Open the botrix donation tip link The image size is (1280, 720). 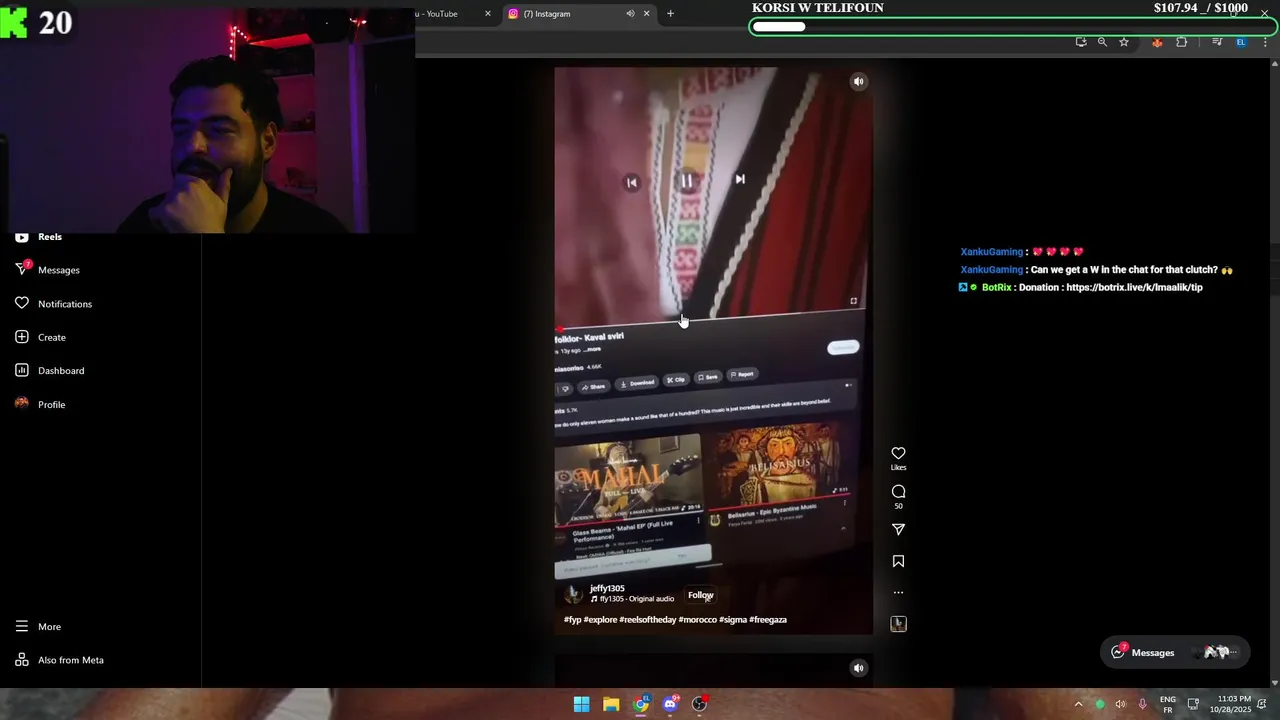click(1134, 288)
